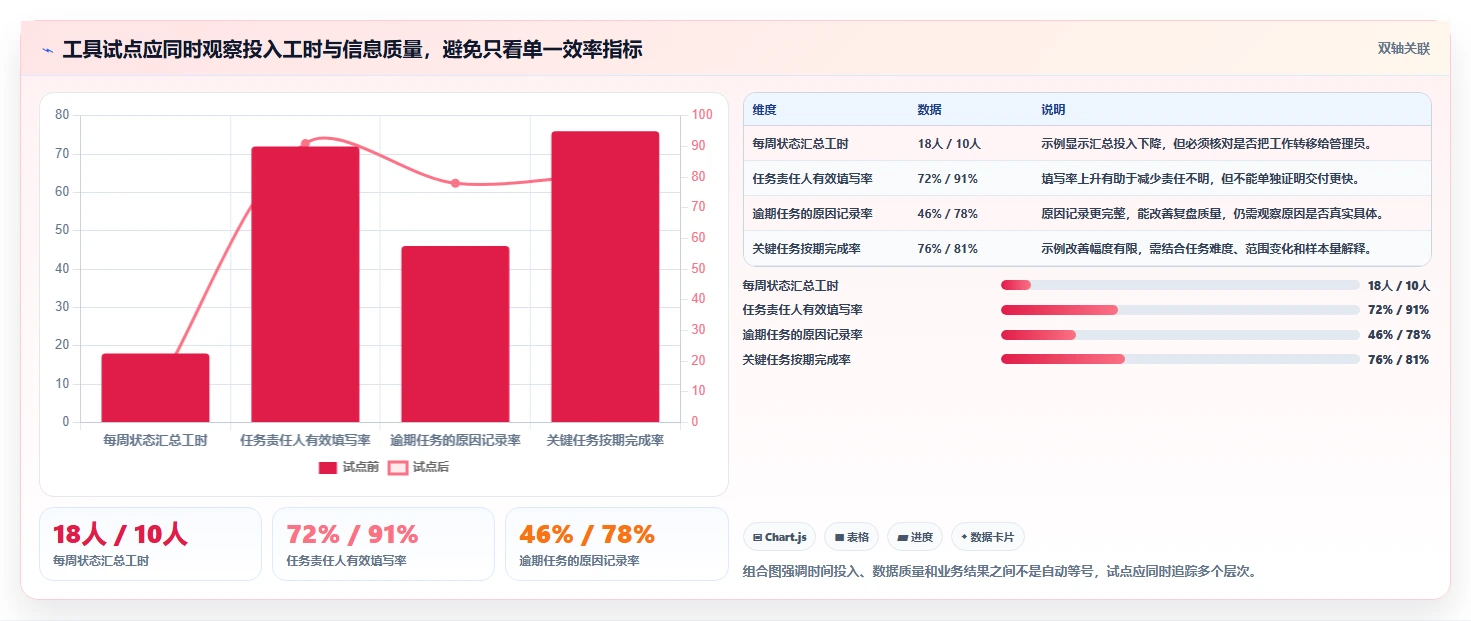Click the 双轴关联 tag in the header

pyautogui.click(x=1404, y=48)
